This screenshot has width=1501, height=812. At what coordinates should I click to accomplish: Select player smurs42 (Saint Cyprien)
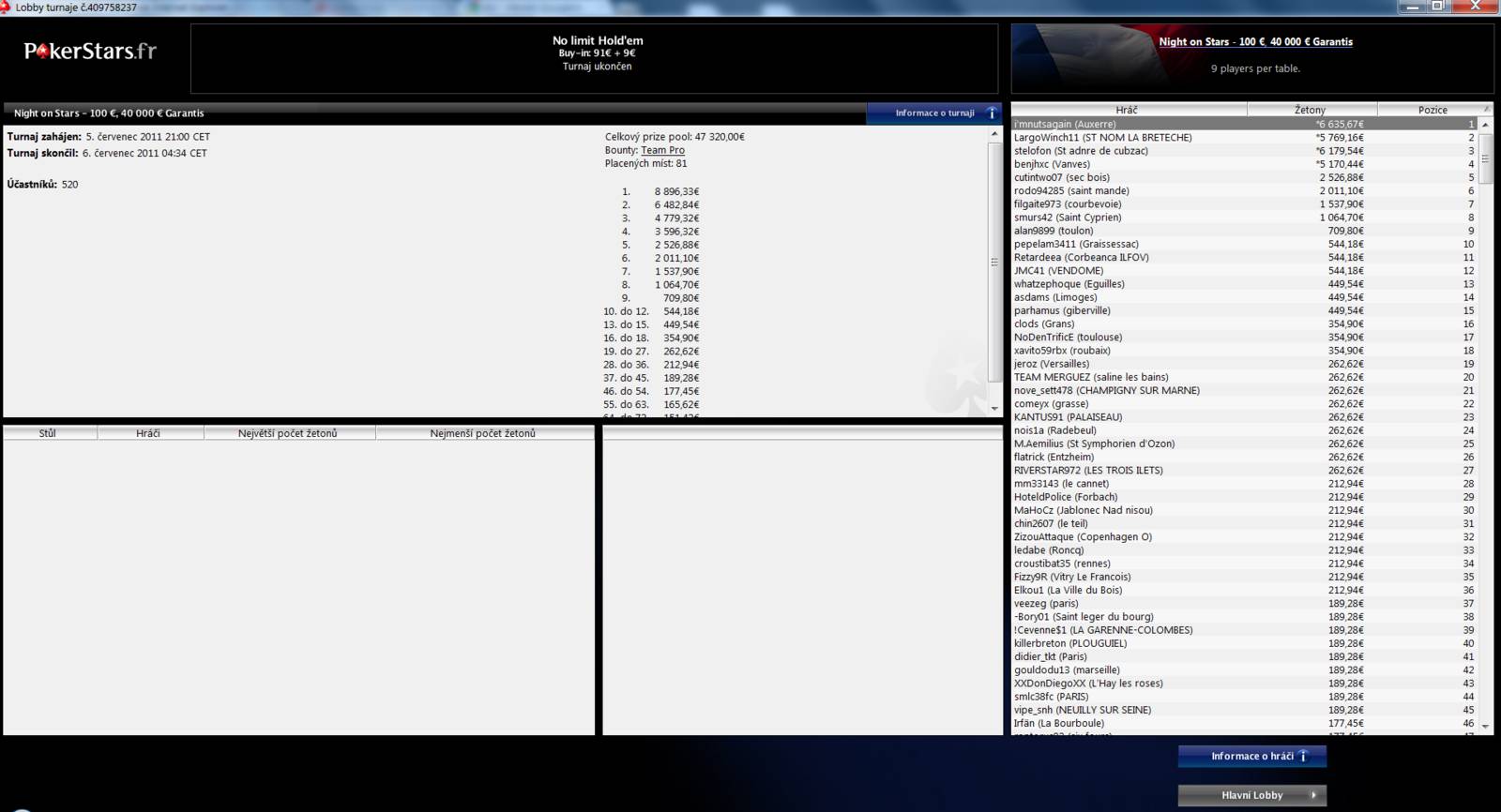pos(1245,217)
